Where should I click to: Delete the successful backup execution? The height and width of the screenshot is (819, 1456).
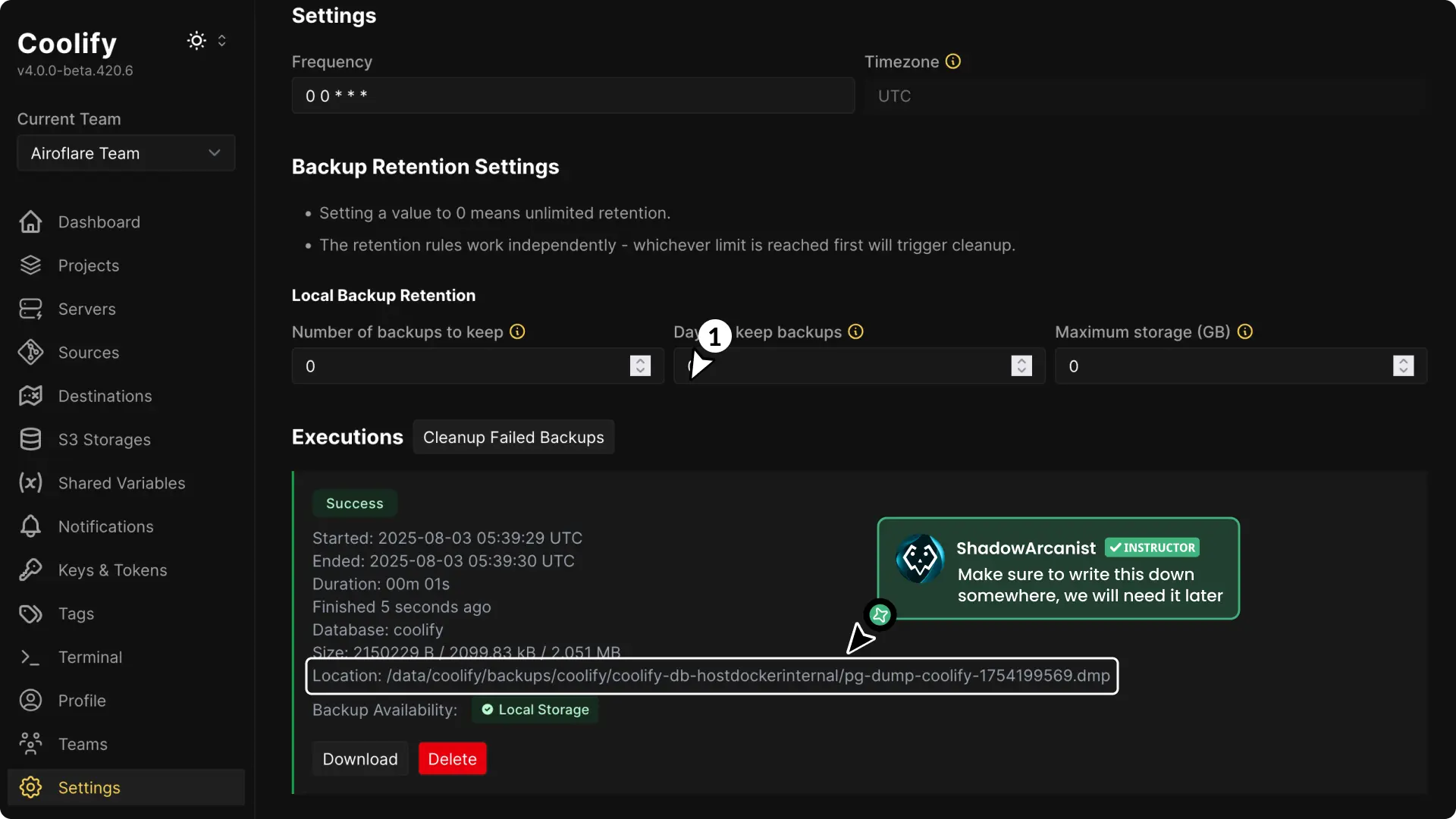(x=451, y=758)
